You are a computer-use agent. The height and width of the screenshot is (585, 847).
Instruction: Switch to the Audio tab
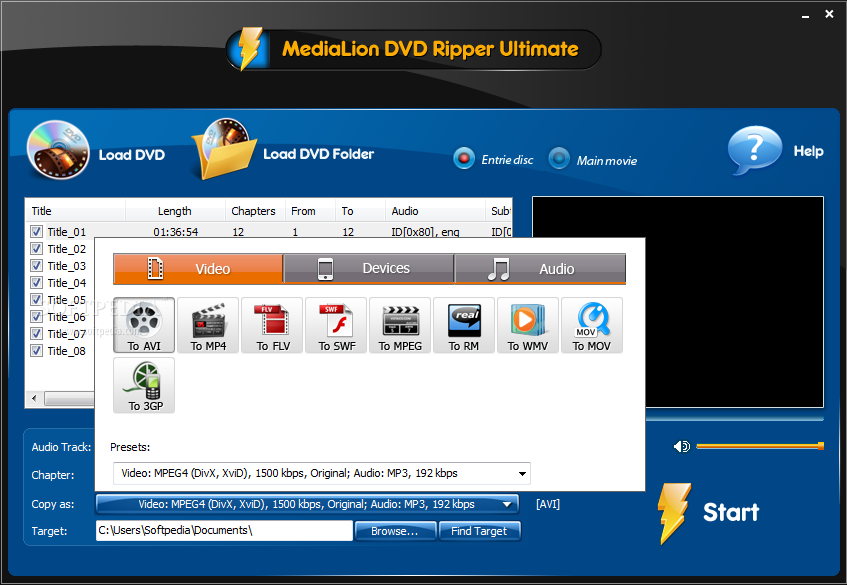(540, 268)
